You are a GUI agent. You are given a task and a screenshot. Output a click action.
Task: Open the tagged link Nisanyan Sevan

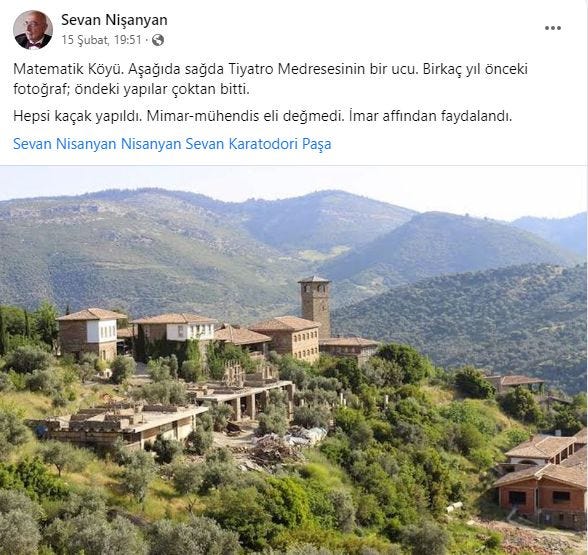coord(172,144)
